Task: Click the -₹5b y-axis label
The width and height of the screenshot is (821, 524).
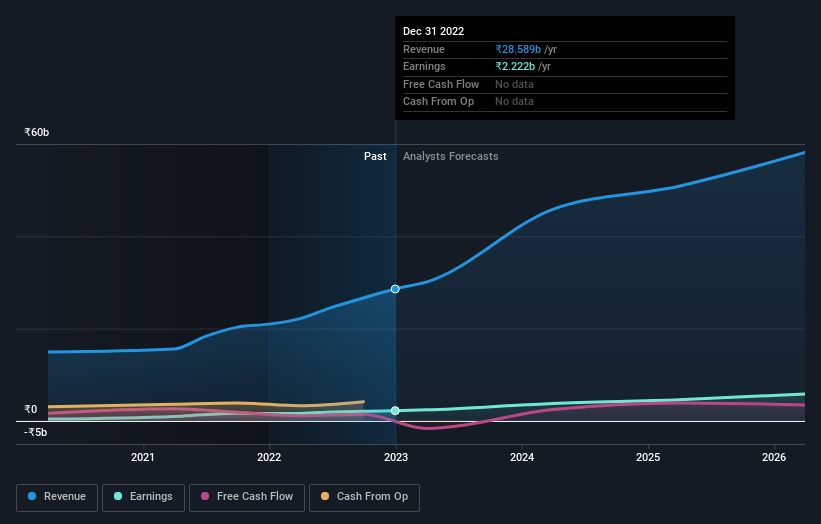Action: 36,432
